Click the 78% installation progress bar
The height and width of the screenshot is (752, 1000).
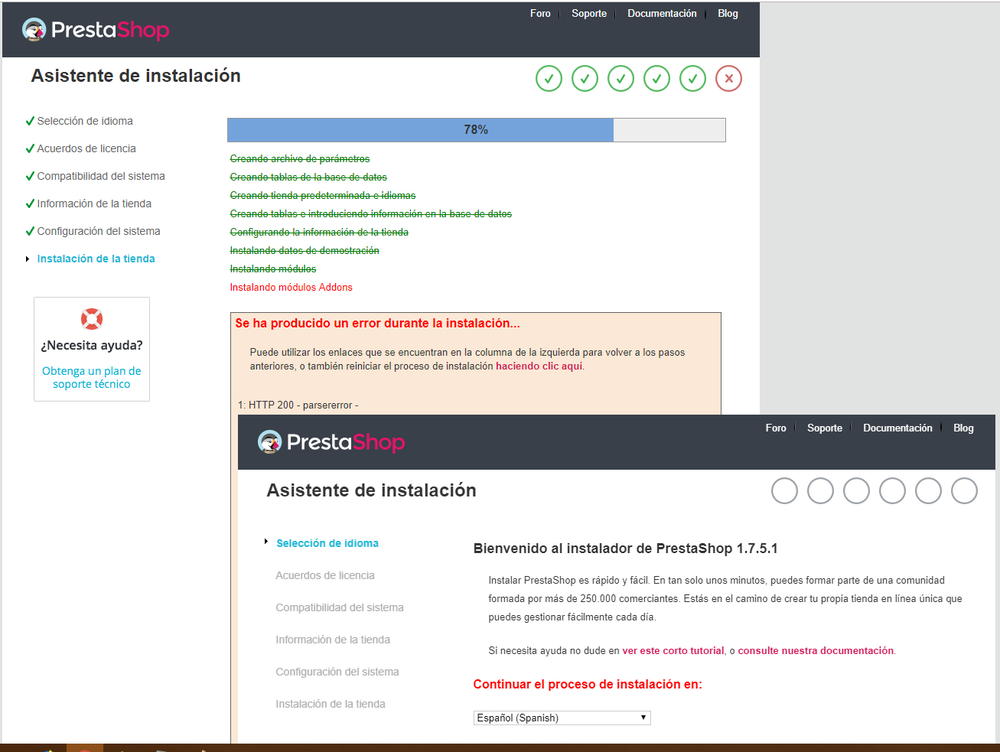(x=476, y=129)
